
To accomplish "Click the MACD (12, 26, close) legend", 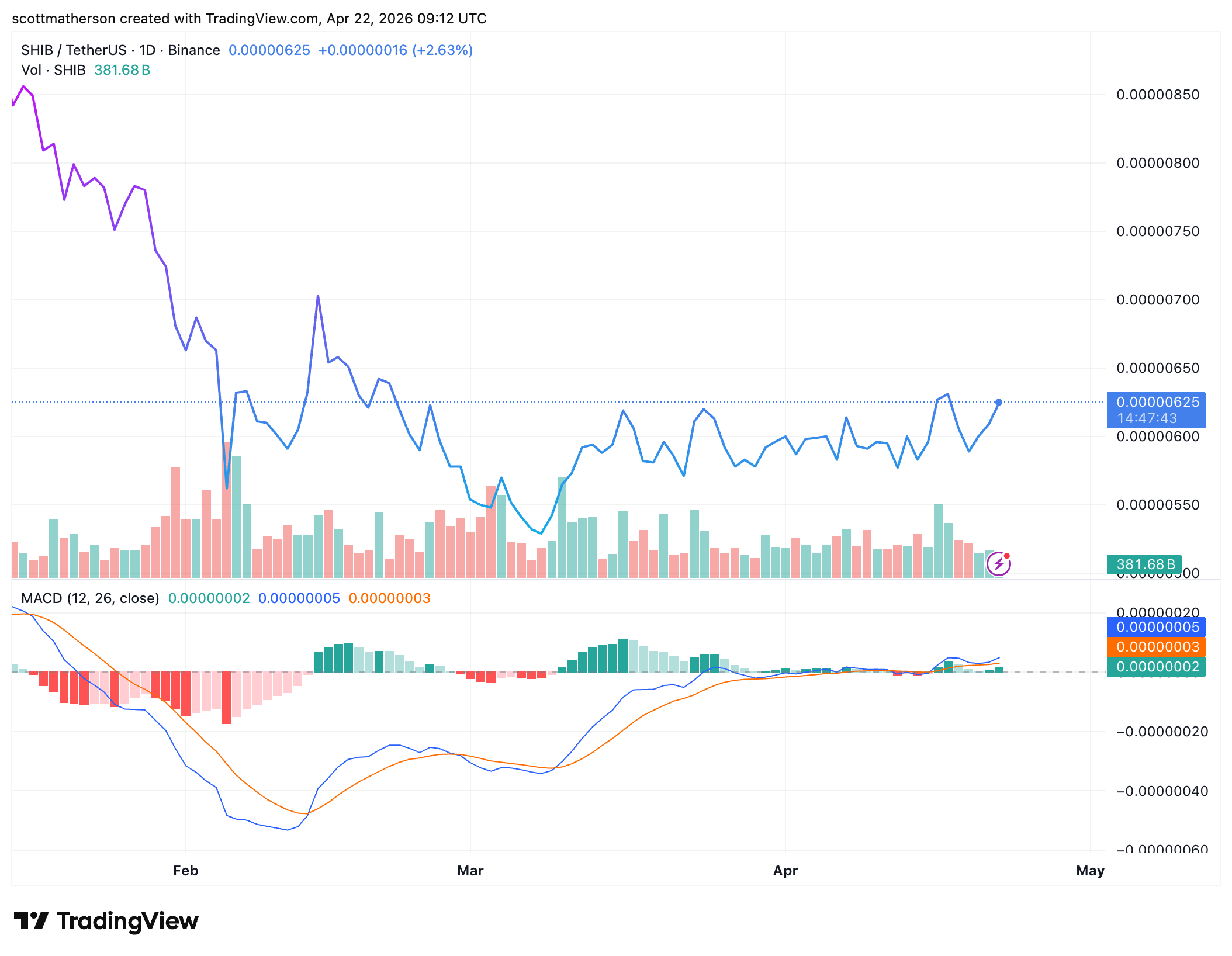I will pyautogui.click(x=90, y=598).
